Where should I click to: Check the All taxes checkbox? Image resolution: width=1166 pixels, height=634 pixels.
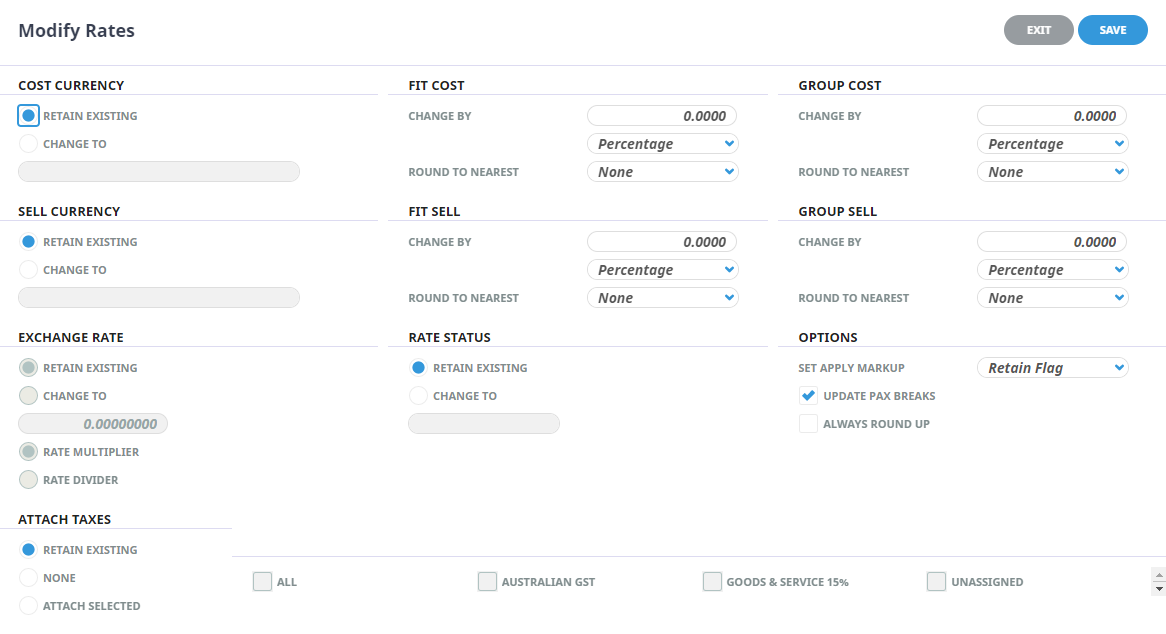tap(262, 582)
